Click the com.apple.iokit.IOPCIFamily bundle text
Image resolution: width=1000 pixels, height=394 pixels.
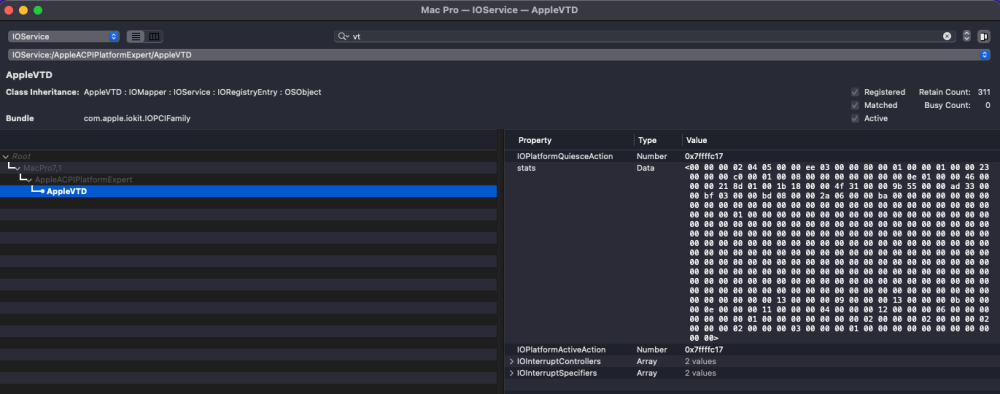coord(136,119)
